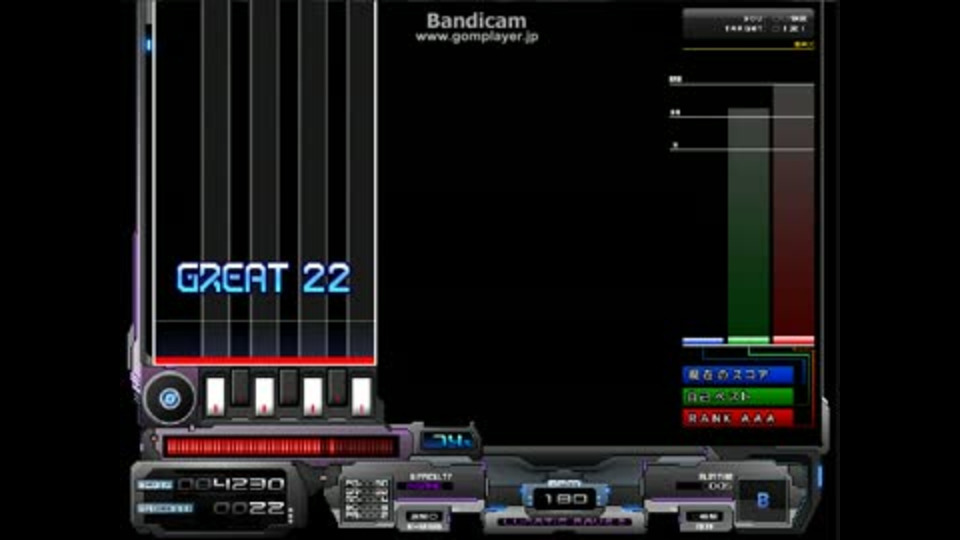Click the purple difficulty label
Screen dimensions: 960x540
pos(425,486)
